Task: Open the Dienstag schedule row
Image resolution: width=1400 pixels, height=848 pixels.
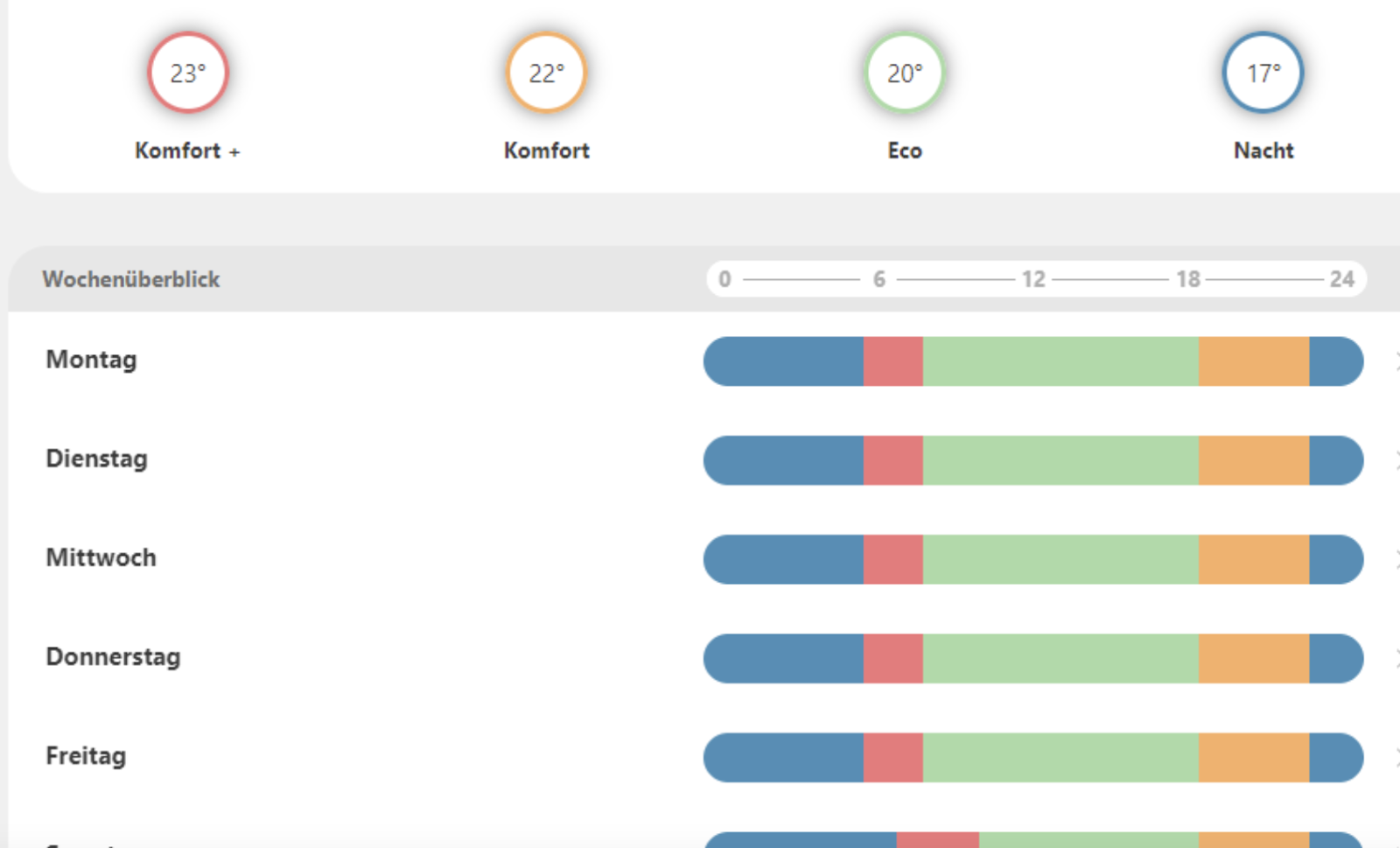Action: click(x=704, y=459)
